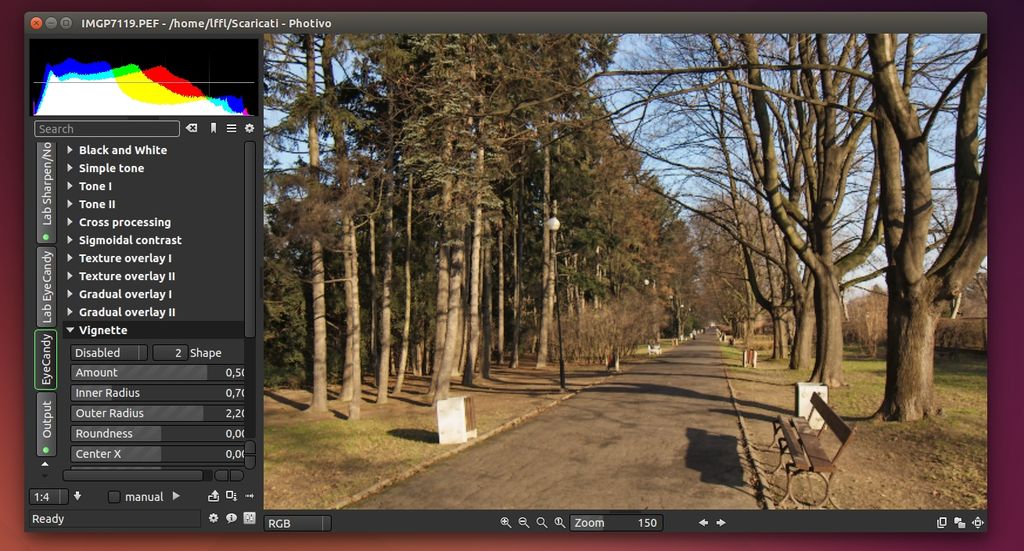1024x551 pixels.
Task: Open the 1:4 pipe size dropdown
Action: (x=47, y=497)
